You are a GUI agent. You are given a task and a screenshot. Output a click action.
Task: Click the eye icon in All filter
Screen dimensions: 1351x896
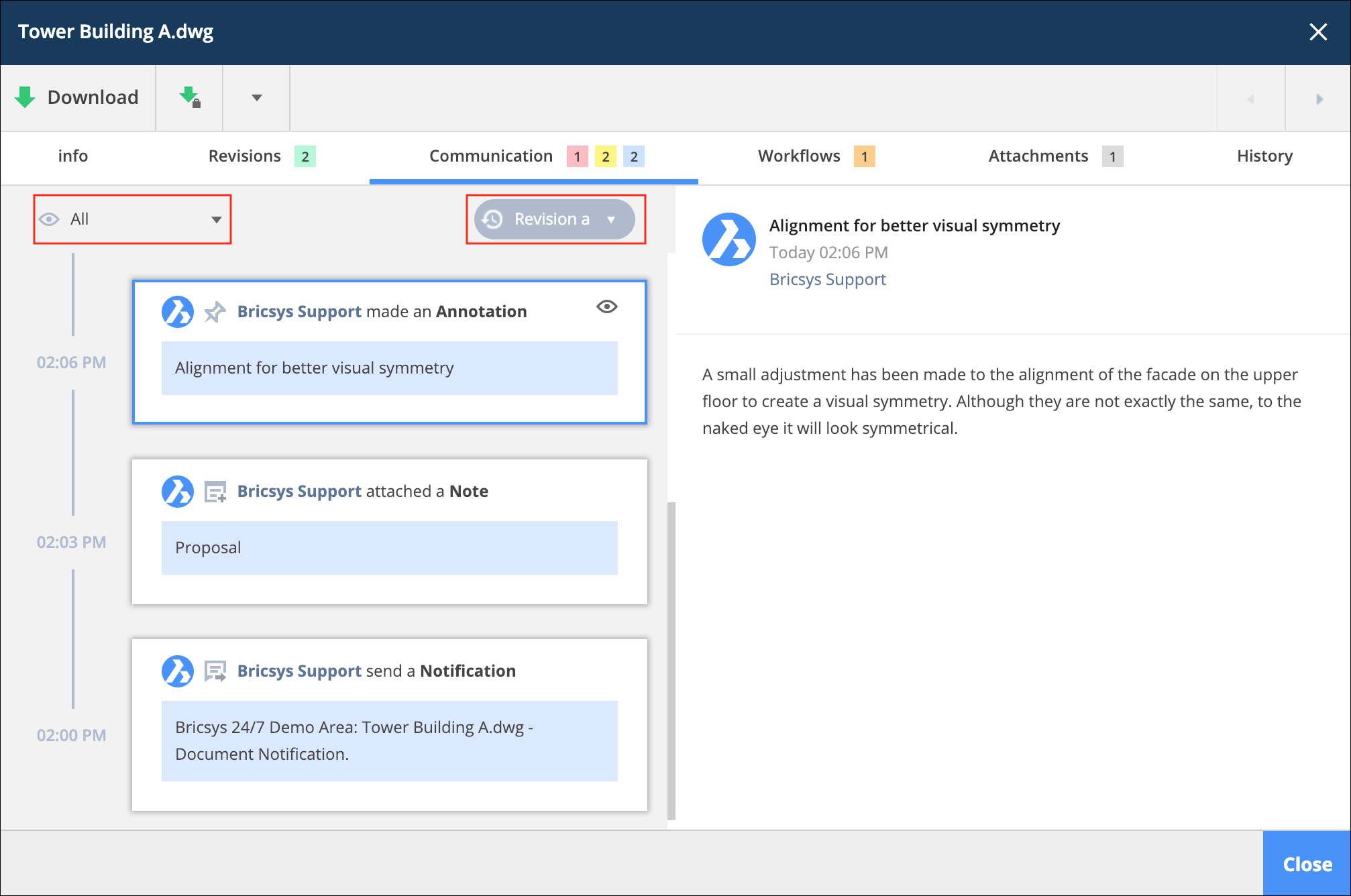point(49,219)
